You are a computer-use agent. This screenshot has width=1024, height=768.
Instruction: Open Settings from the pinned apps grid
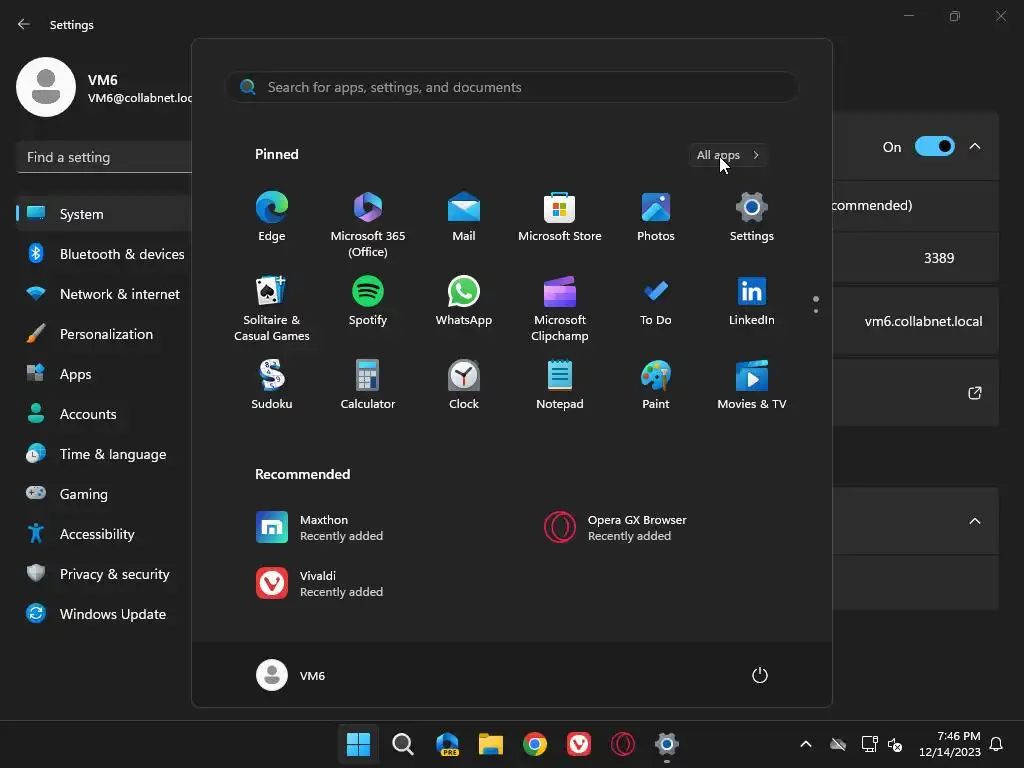point(752,217)
